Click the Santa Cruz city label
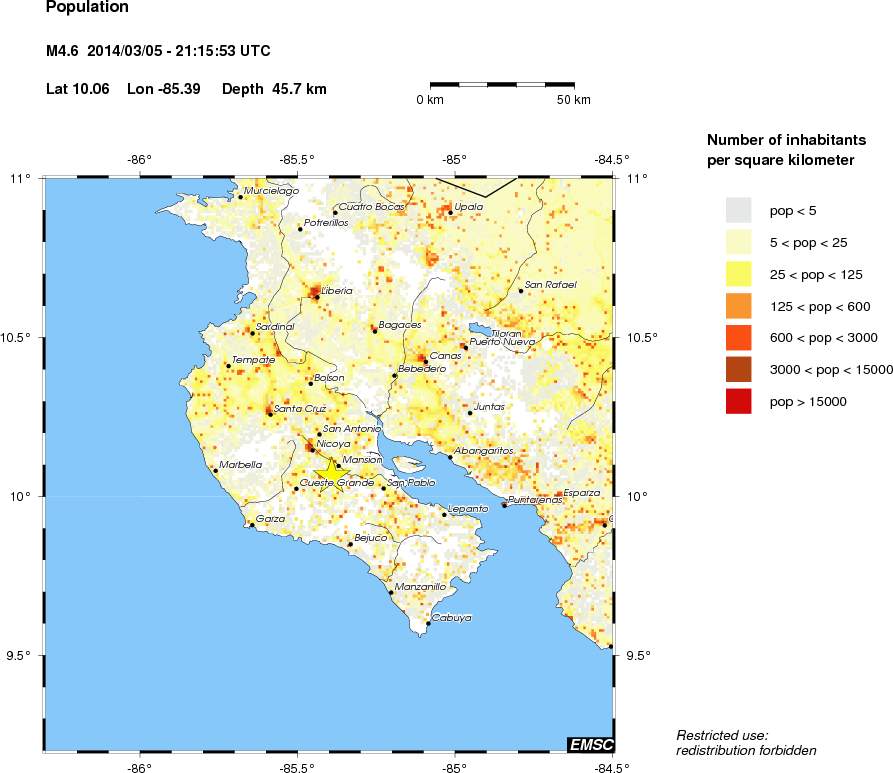 pos(300,408)
